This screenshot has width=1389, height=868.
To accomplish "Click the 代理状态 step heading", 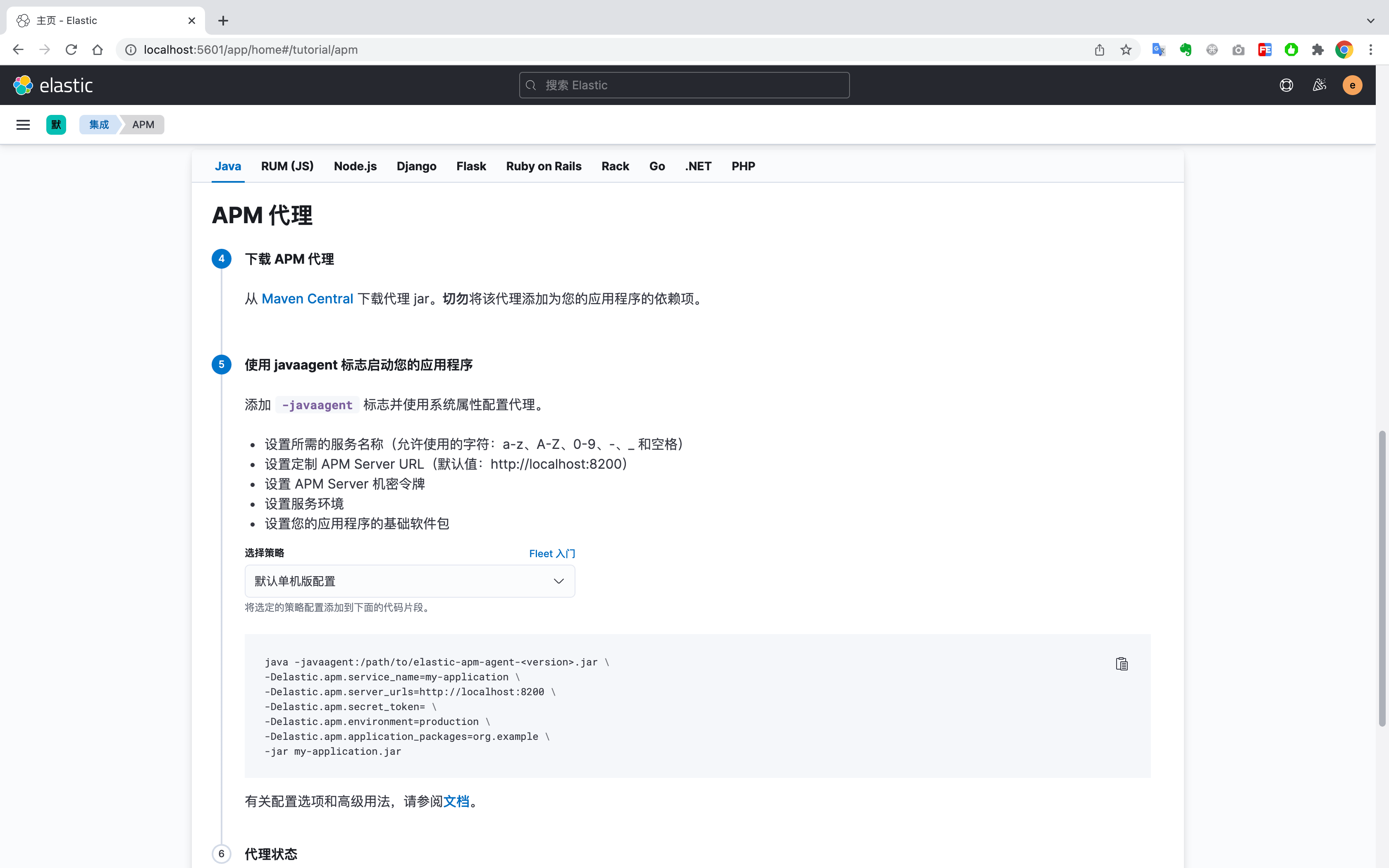I will (x=271, y=854).
